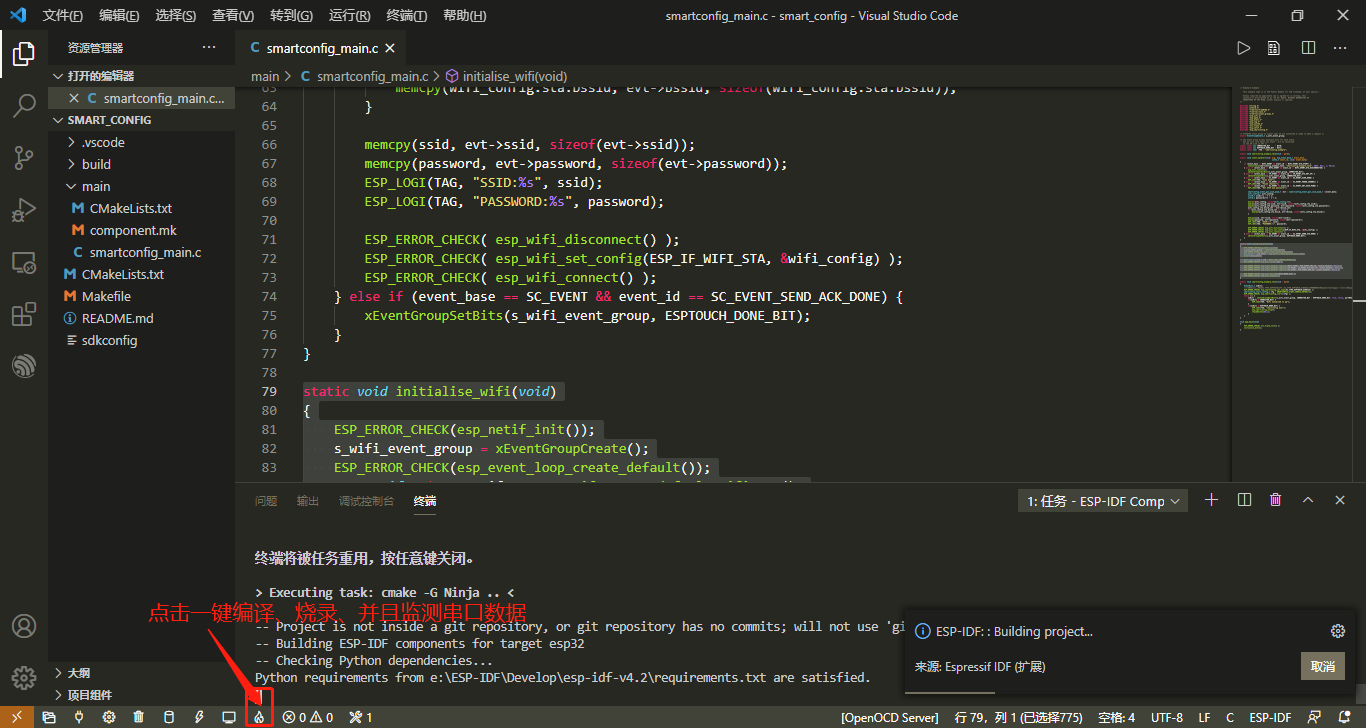Split the terminal panel

pyautogui.click(x=1244, y=500)
